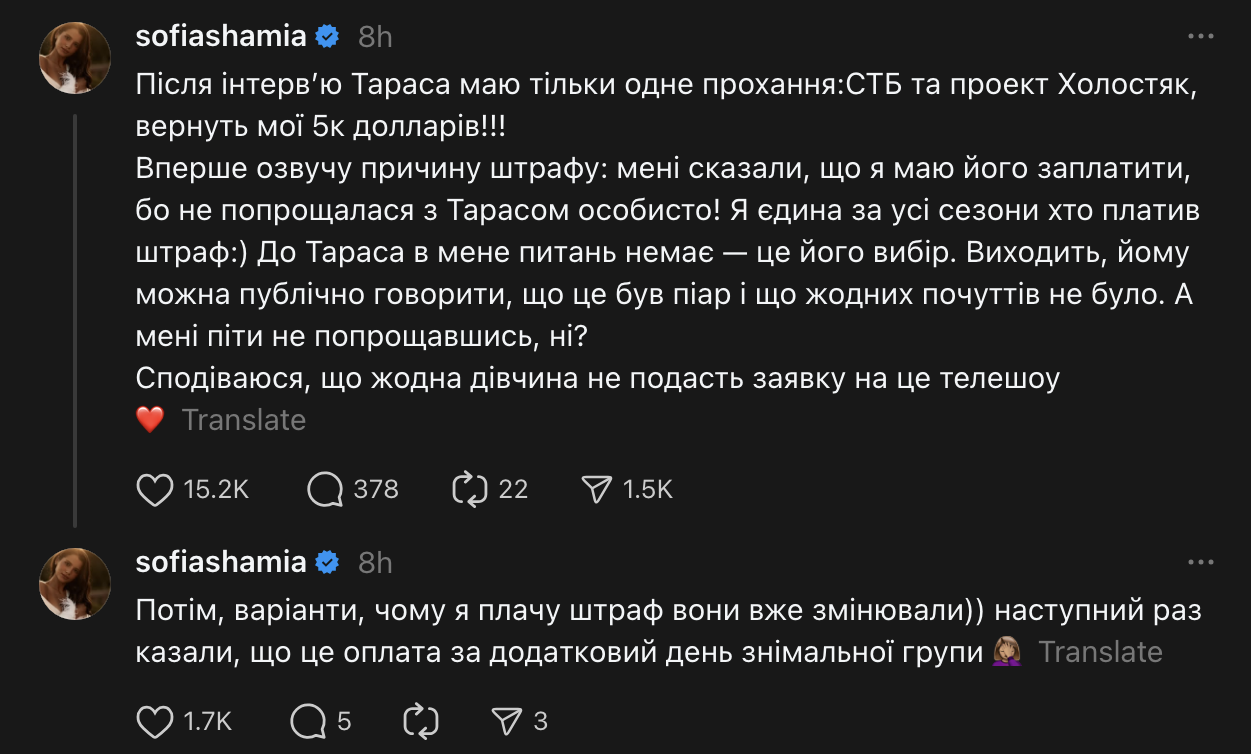Share the first post with 1.5K shares
The width and height of the screenshot is (1251, 754).
click(596, 489)
